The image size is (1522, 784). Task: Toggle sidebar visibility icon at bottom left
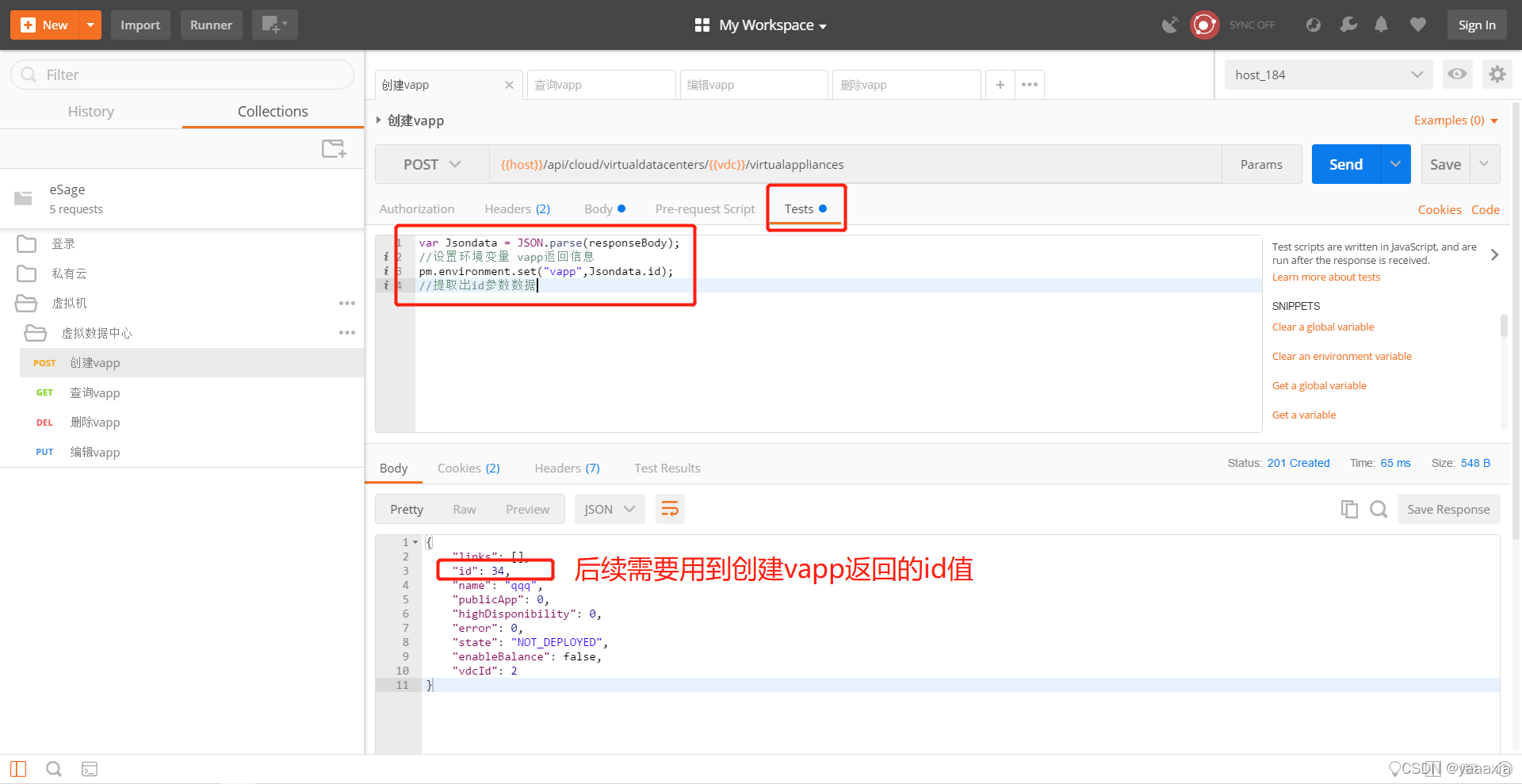tap(18, 769)
